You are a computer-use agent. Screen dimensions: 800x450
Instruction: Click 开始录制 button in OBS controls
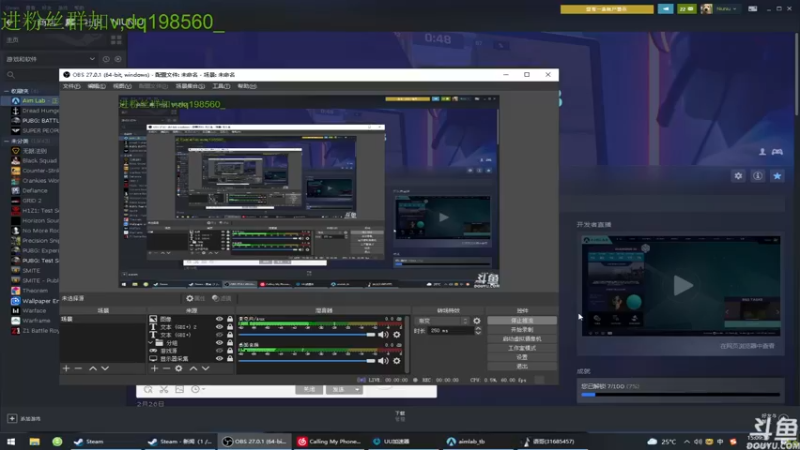522,330
